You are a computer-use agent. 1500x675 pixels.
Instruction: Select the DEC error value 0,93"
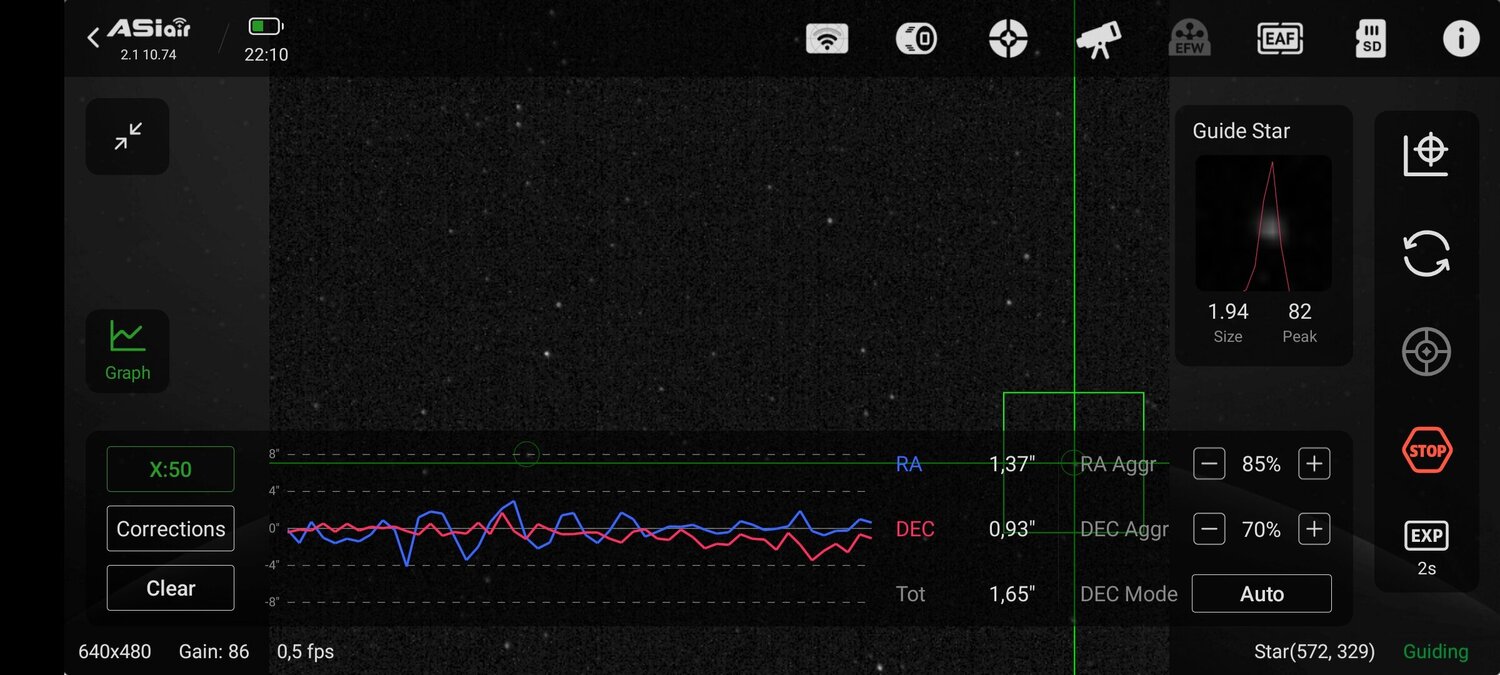1012,529
